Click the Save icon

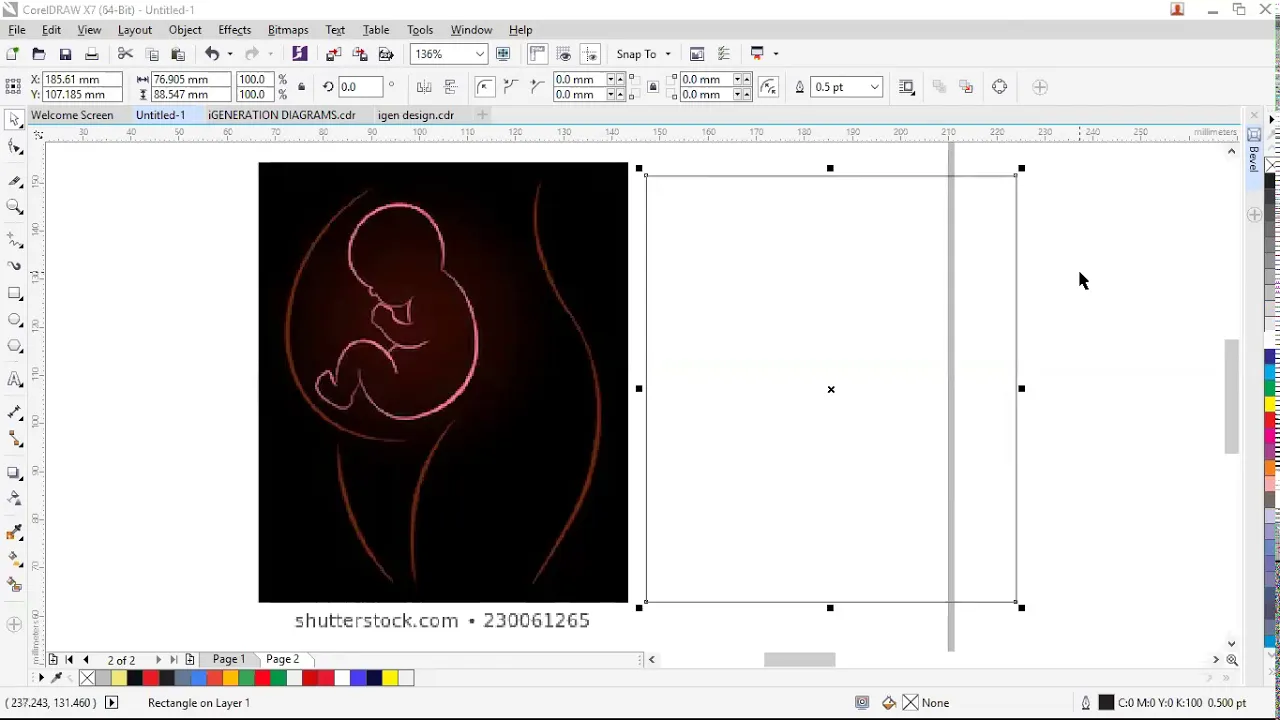click(65, 54)
